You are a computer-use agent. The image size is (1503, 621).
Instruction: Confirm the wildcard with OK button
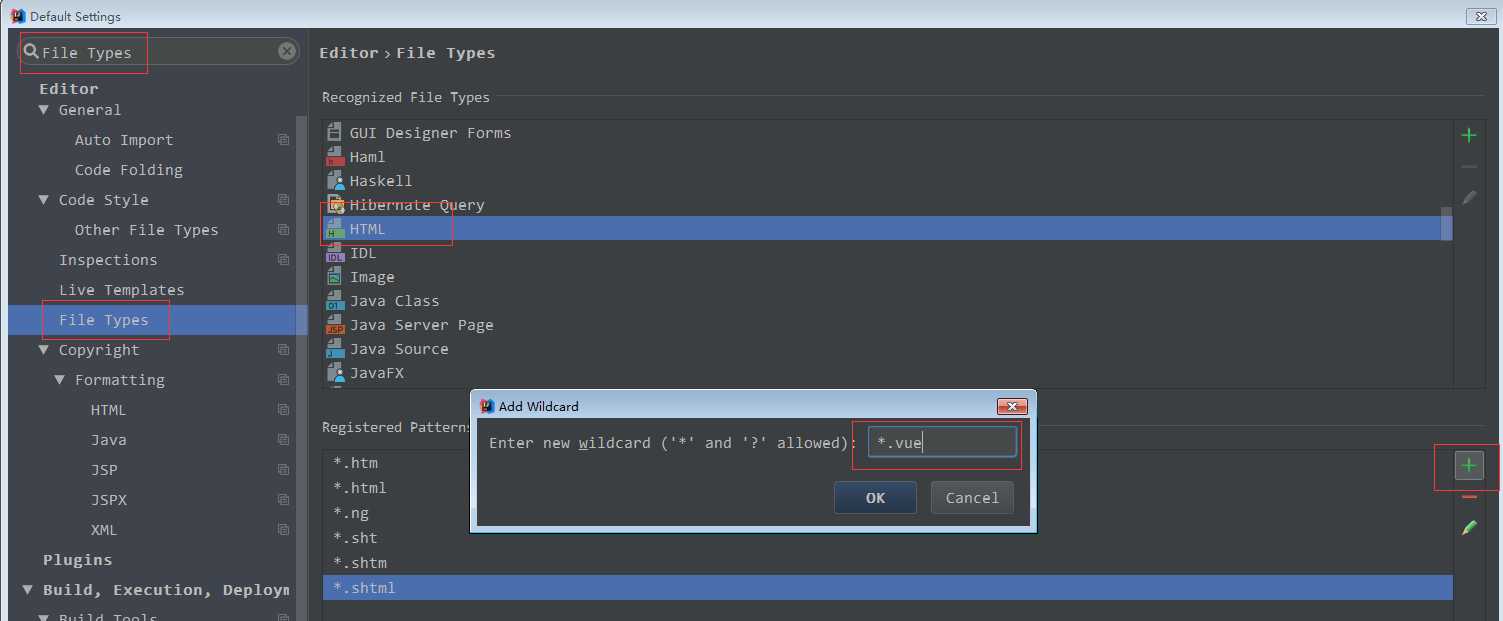click(x=875, y=498)
